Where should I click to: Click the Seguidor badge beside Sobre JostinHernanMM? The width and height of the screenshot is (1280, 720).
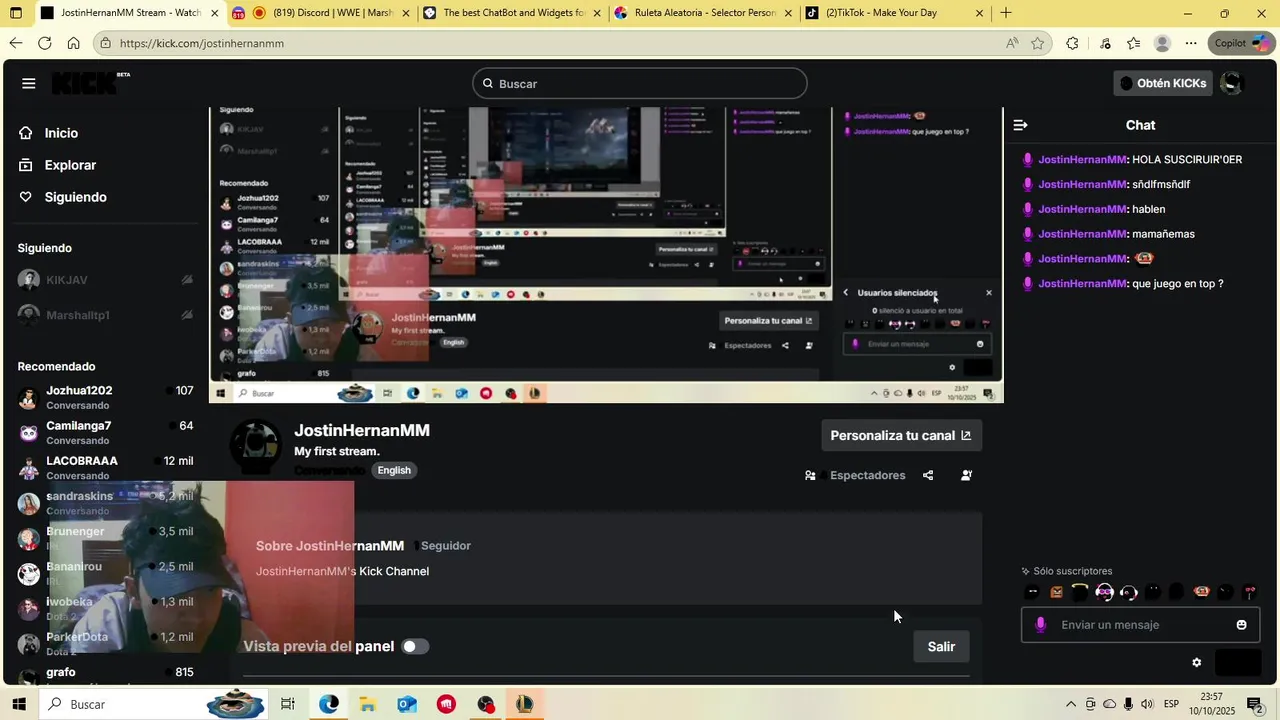pyautogui.click(x=445, y=546)
